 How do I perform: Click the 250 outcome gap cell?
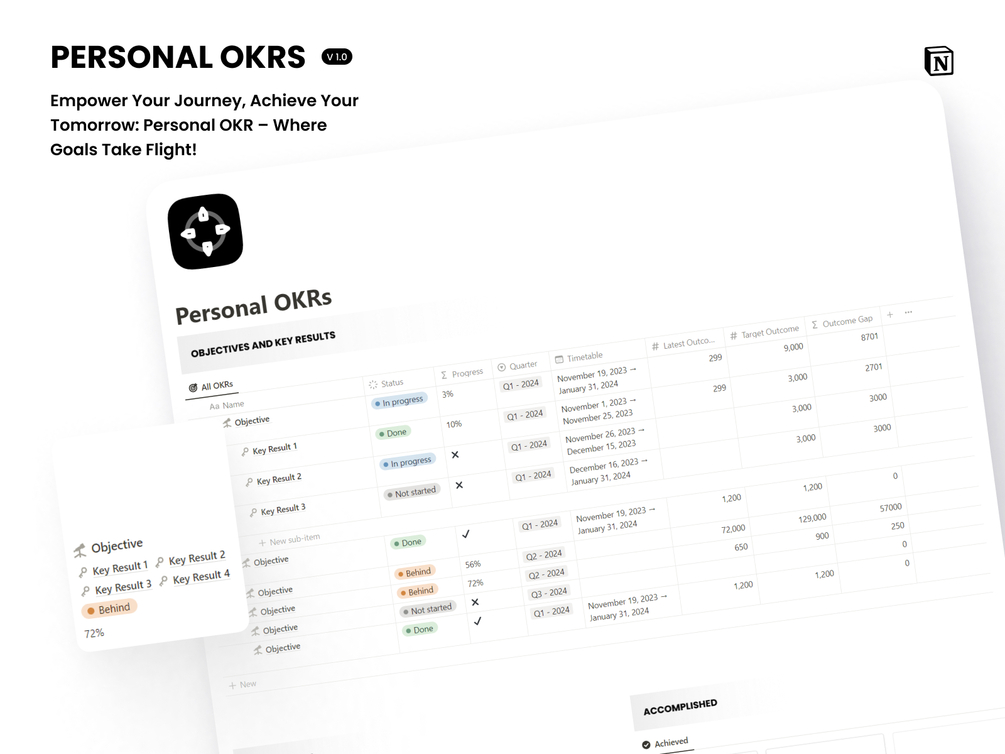pos(897,526)
